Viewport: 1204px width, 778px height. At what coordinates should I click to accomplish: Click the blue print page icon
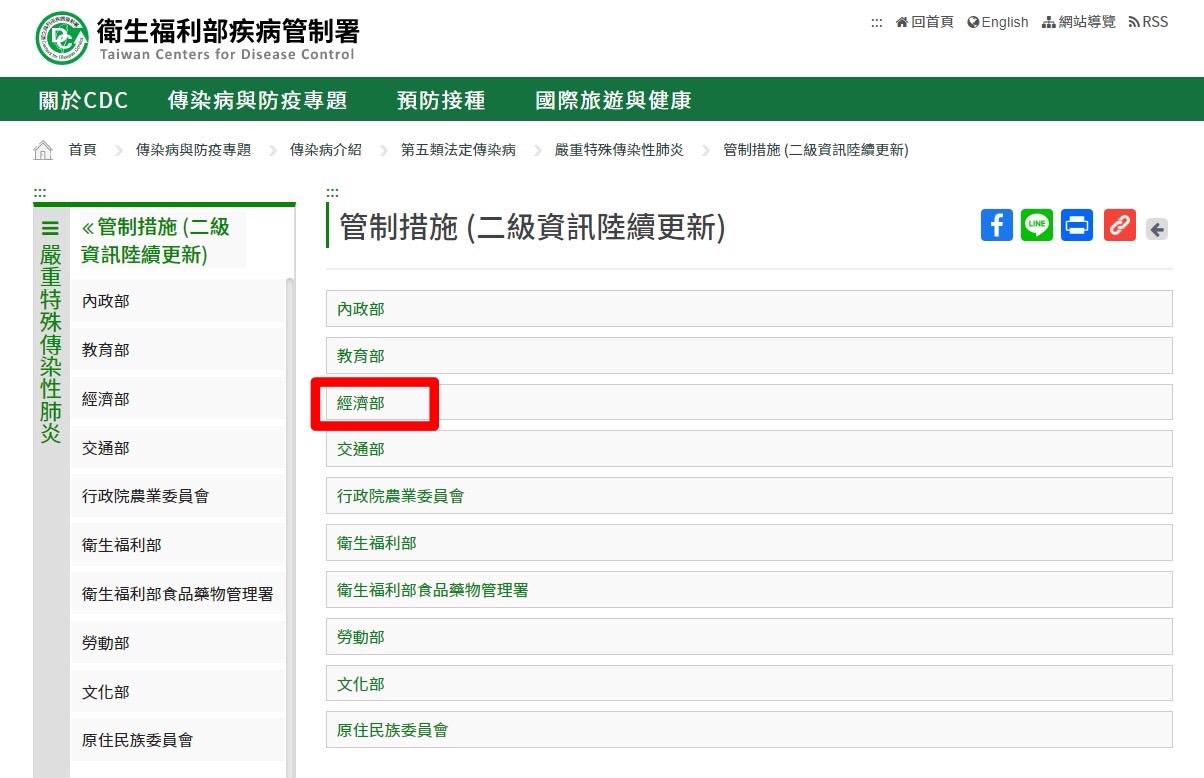1077,225
